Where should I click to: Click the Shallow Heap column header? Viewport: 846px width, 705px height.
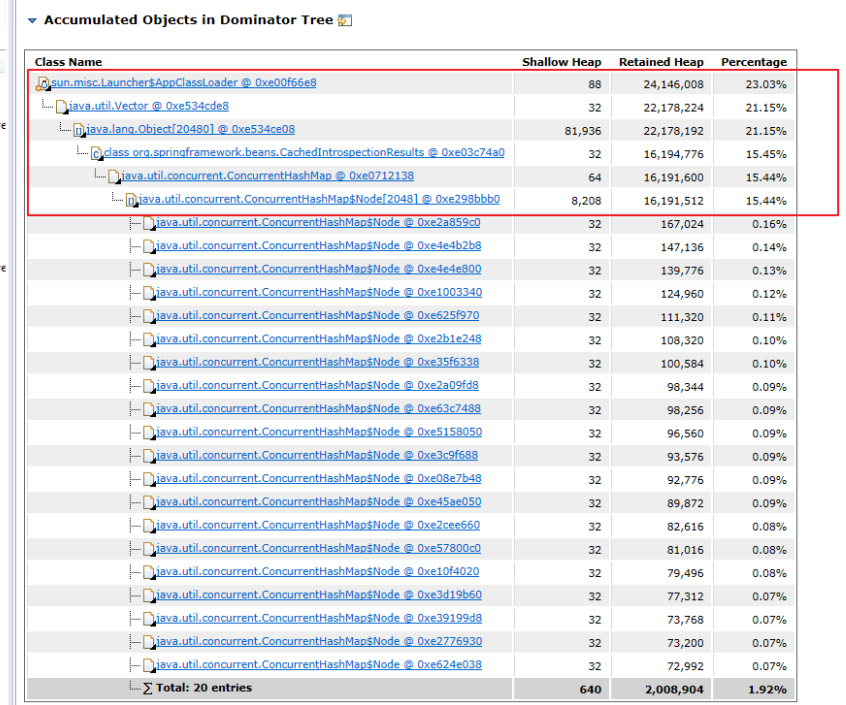(x=562, y=62)
